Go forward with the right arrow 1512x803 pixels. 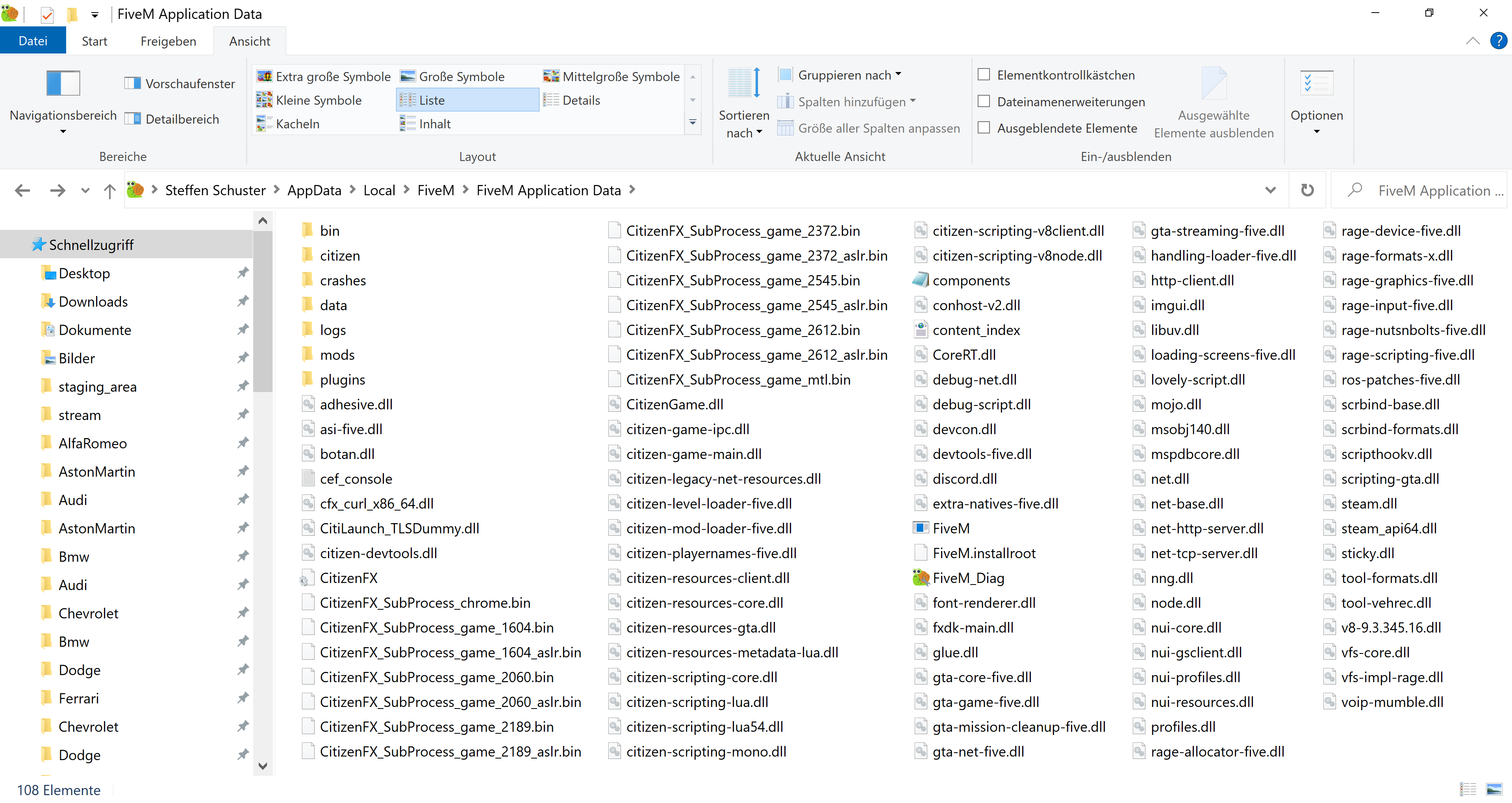(57, 190)
